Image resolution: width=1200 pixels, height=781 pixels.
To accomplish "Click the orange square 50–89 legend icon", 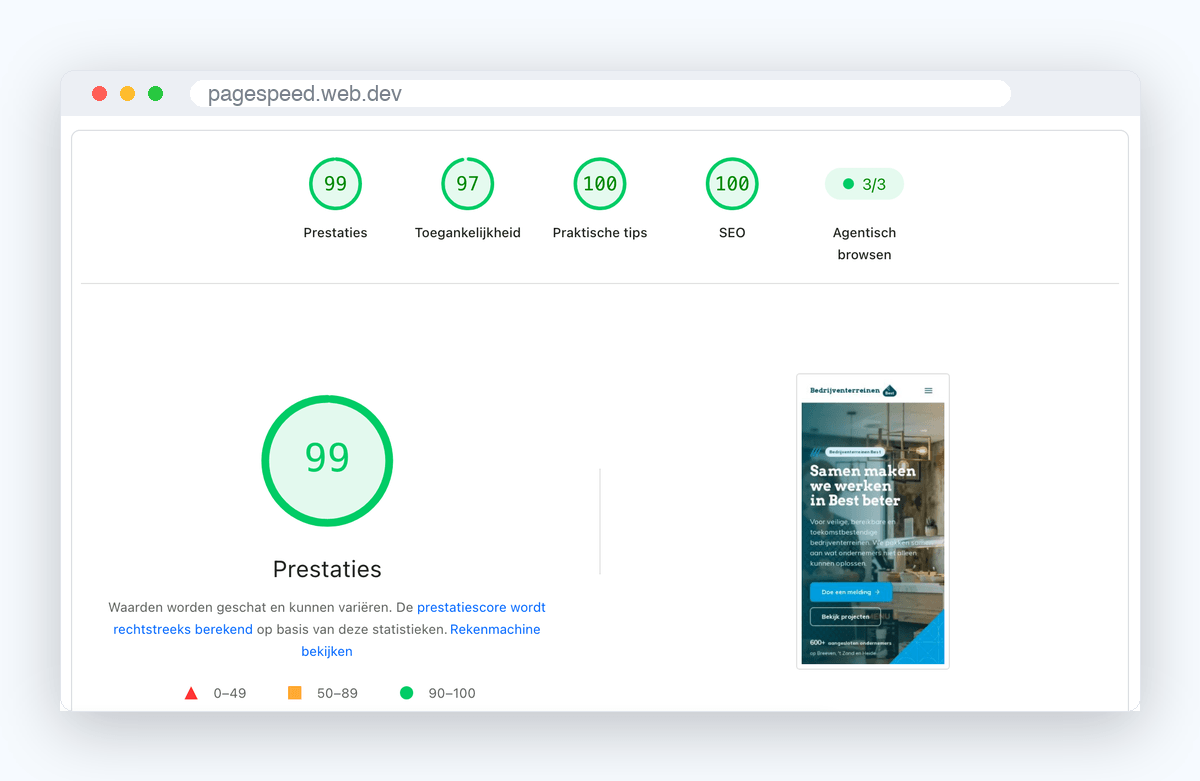I will 294,693.
